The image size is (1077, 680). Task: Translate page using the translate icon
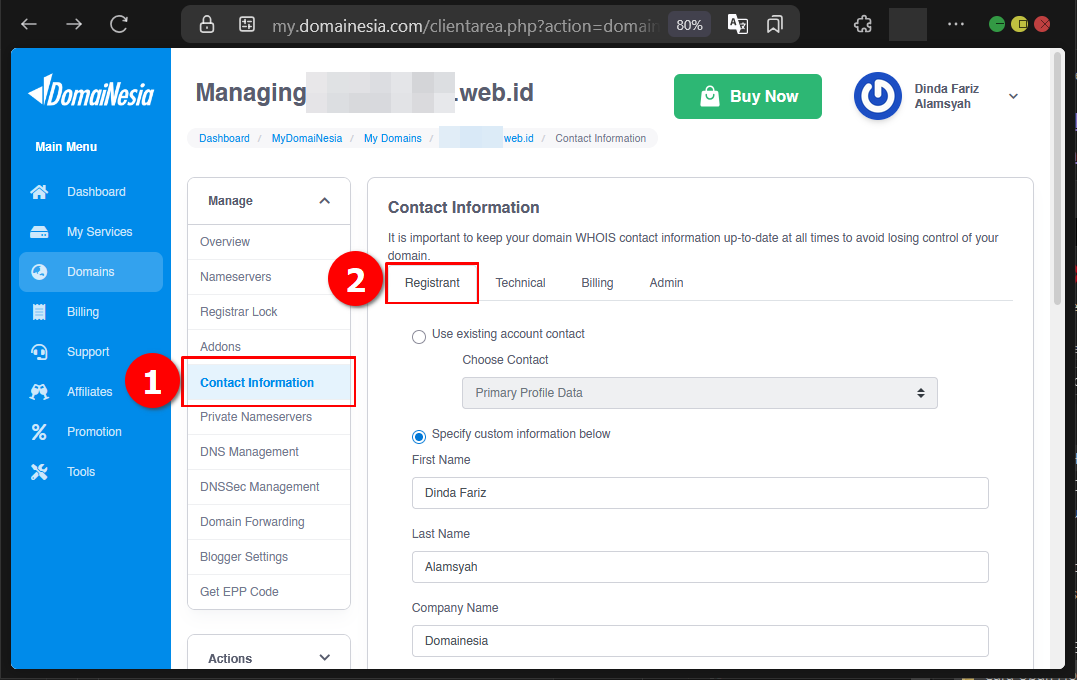[738, 25]
